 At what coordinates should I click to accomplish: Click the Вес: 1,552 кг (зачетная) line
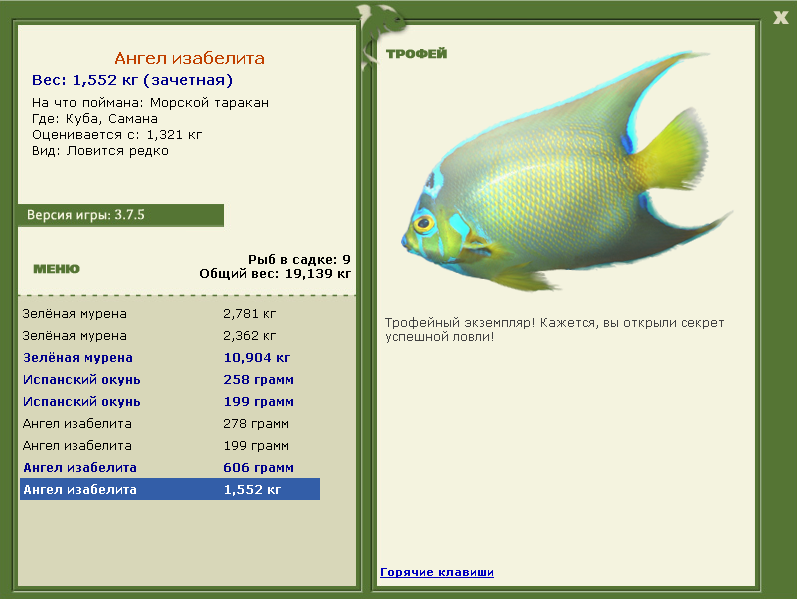(x=132, y=80)
